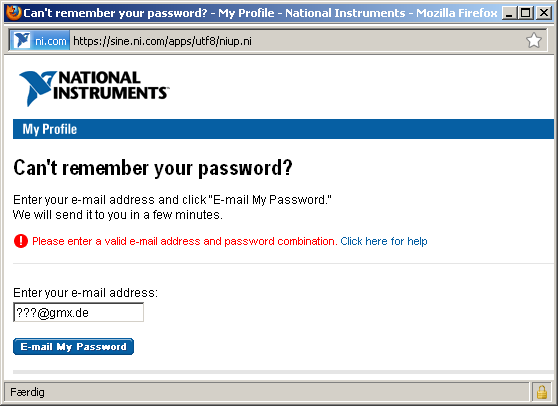
Task: Click the Can't remember your password heading
Action: pyautogui.click(x=153, y=168)
